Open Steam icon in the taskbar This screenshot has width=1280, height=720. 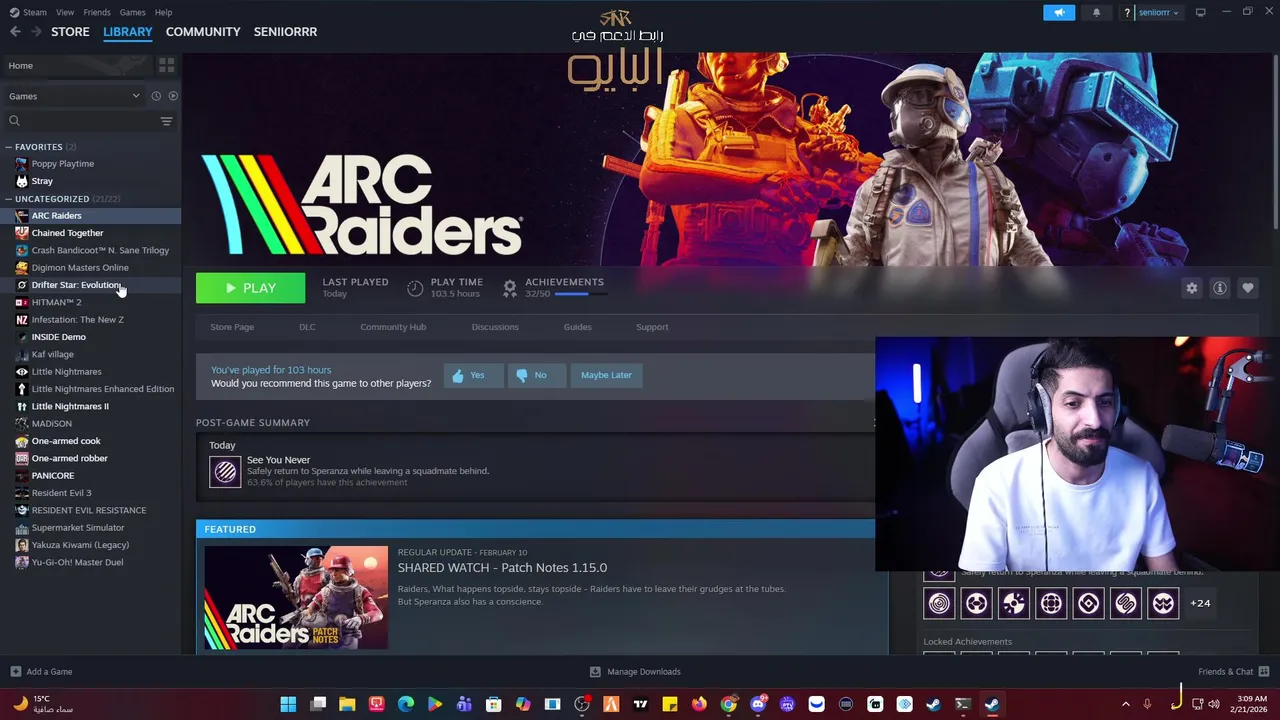(x=991, y=704)
